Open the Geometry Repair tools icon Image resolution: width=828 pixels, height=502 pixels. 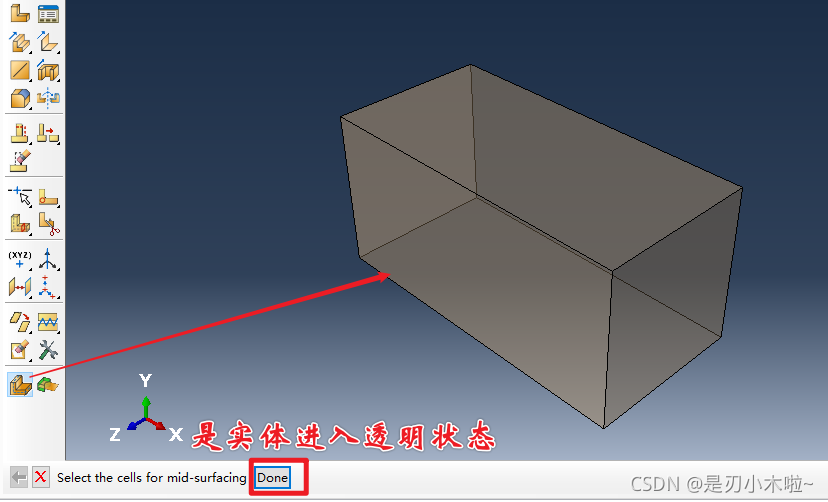click(47, 350)
